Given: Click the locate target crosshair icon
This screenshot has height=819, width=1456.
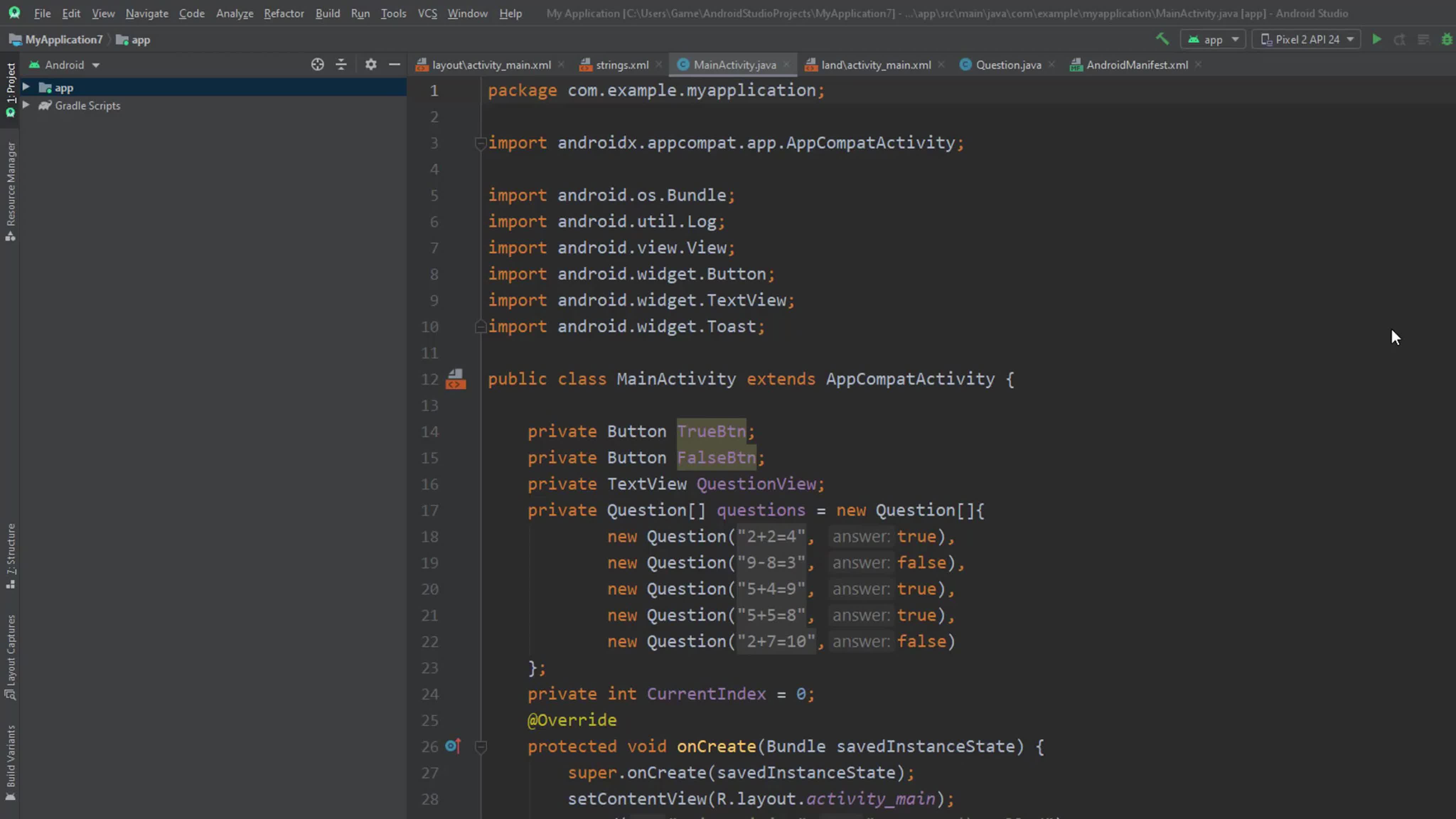Looking at the screenshot, I should pyautogui.click(x=318, y=65).
